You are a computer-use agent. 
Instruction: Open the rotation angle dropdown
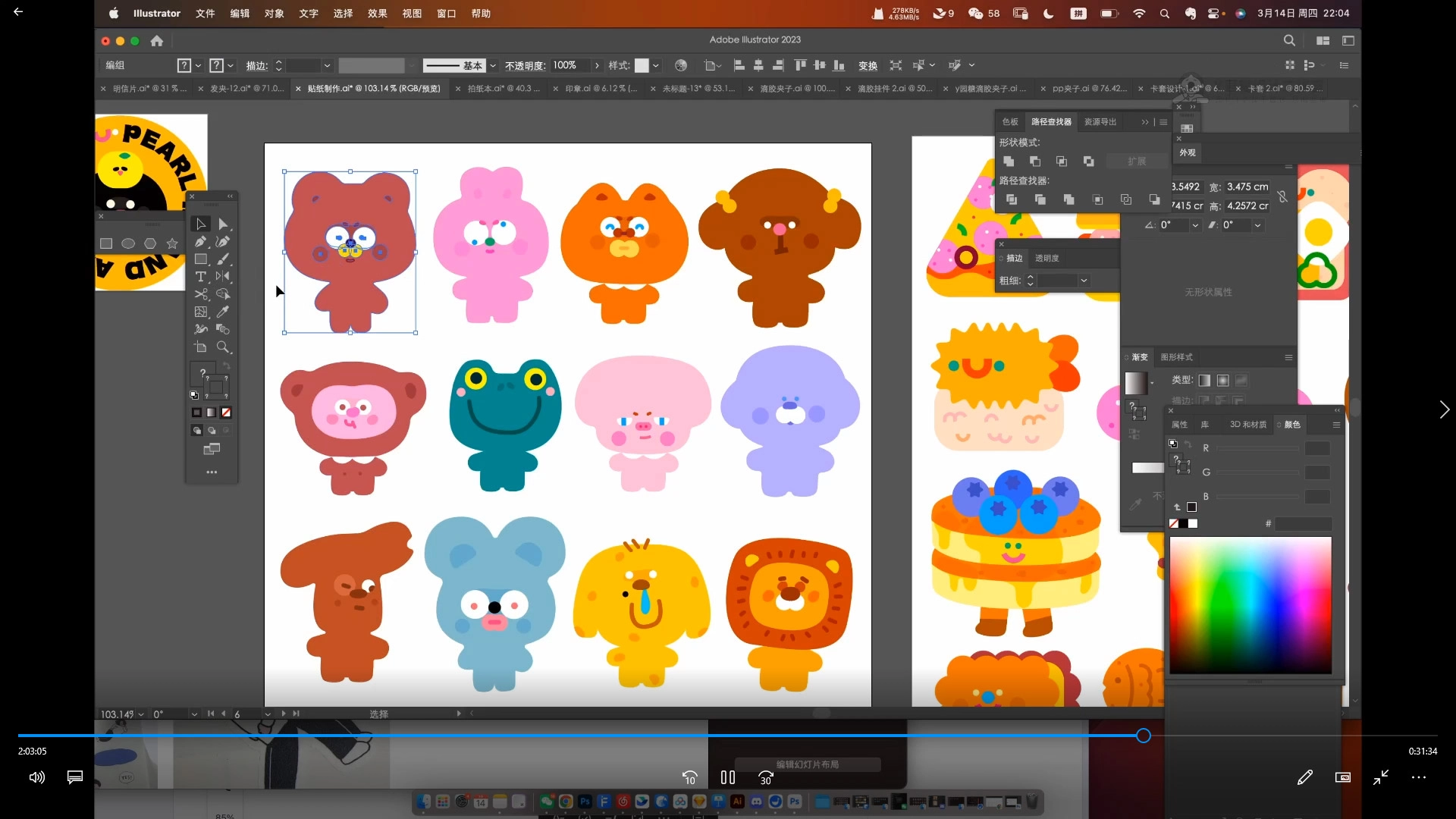(1195, 225)
